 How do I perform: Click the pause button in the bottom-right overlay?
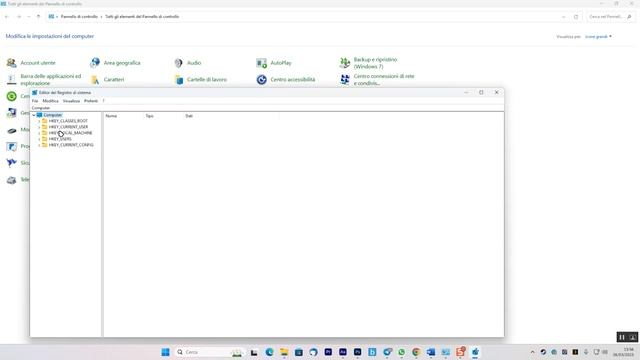pyautogui.click(x=622, y=337)
